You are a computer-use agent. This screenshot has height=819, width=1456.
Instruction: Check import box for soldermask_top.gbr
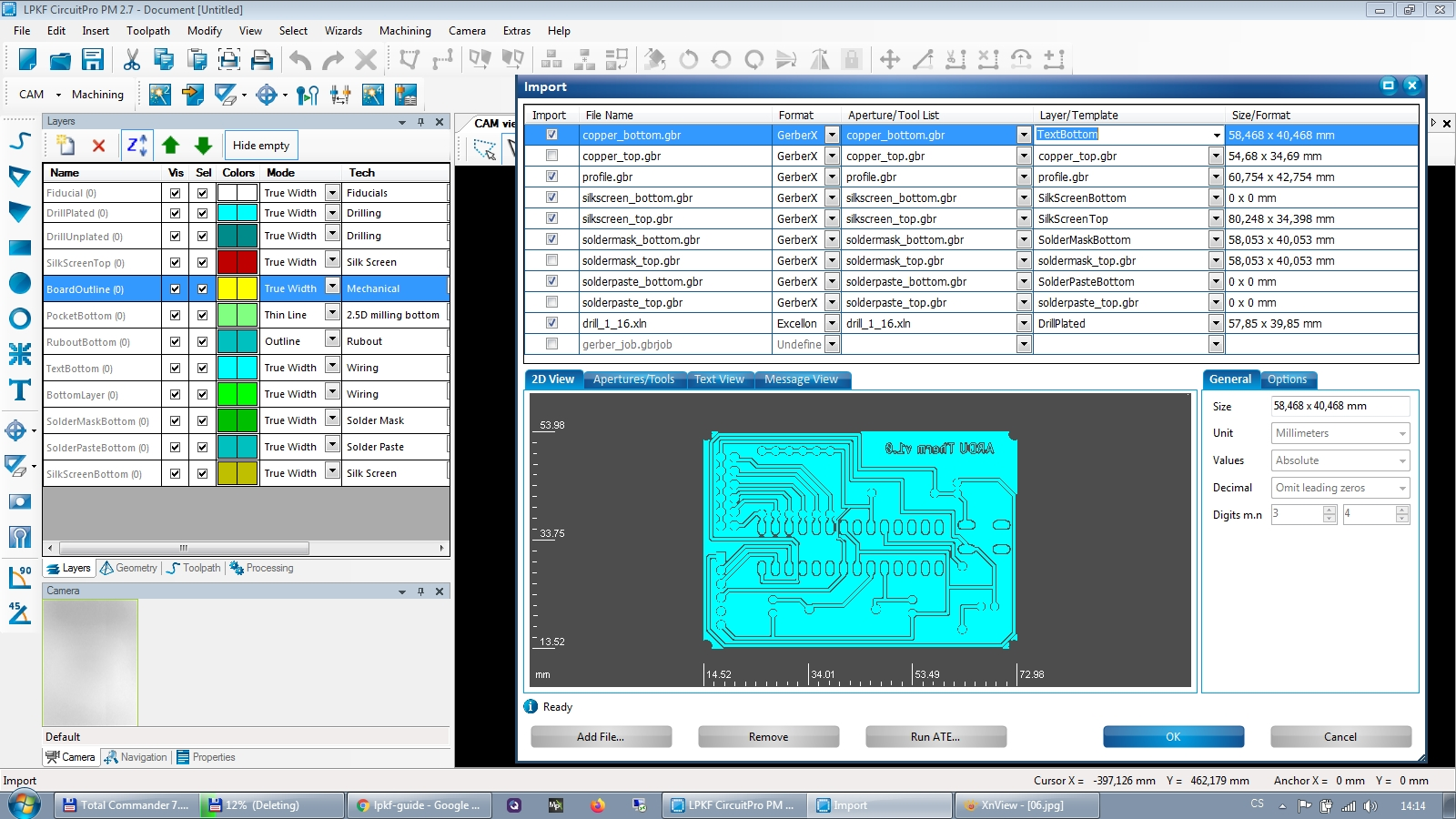click(x=551, y=260)
